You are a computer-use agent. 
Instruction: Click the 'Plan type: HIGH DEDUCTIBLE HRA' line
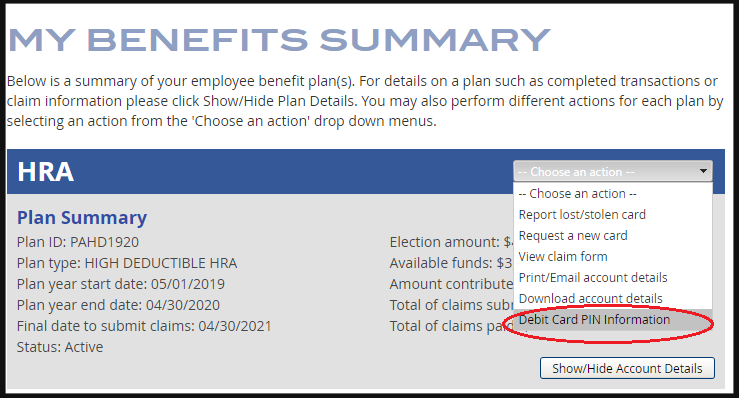(x=127, y=263)
